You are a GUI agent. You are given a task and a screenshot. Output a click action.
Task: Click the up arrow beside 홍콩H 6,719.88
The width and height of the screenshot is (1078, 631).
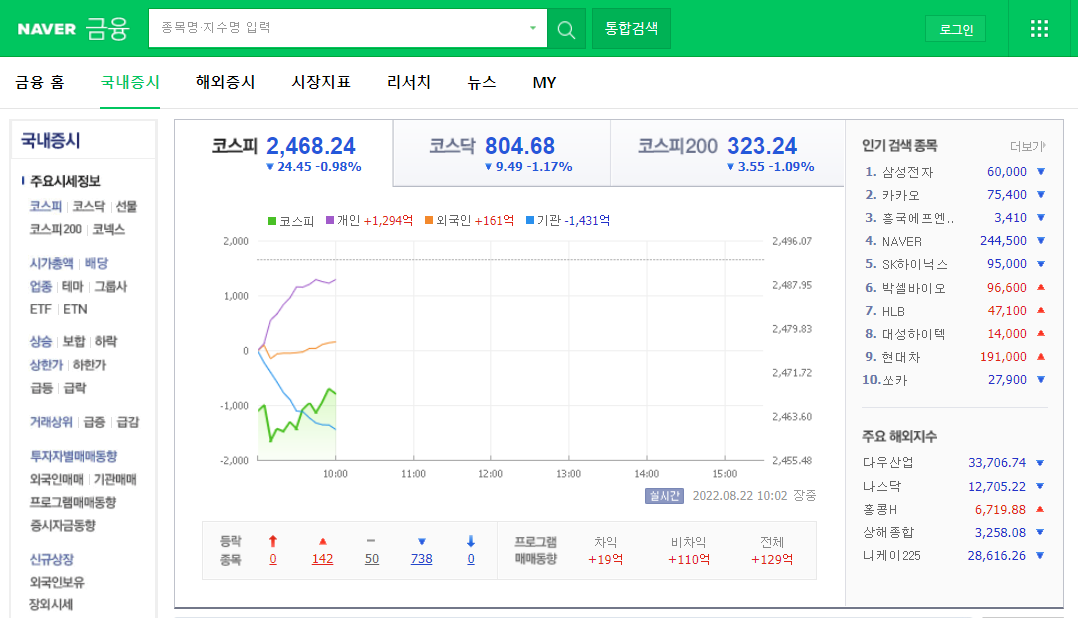pos(1040,509)
